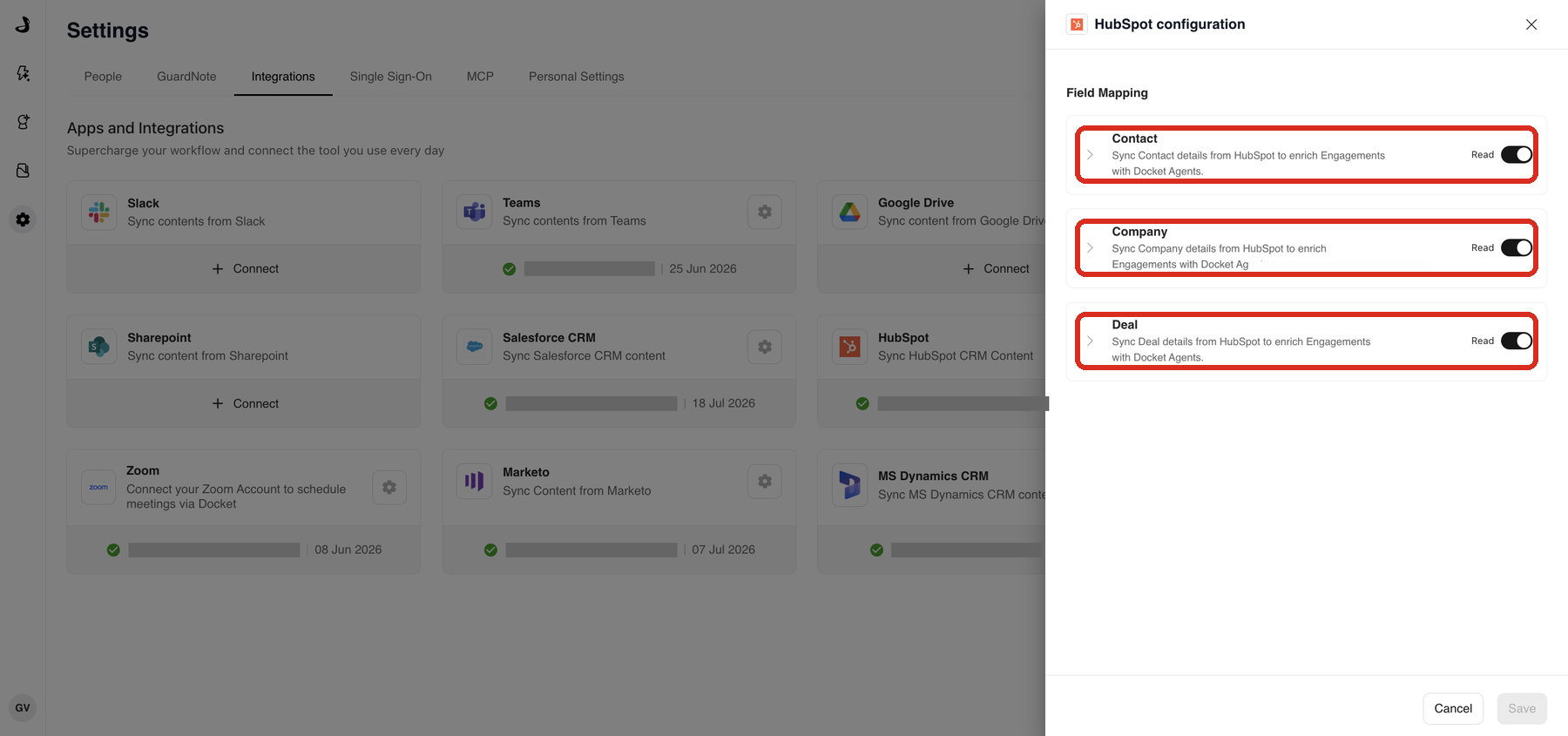Click the Marketo app icon
This screenshot has width=1568, height=736.
click(x=475, y=481)
